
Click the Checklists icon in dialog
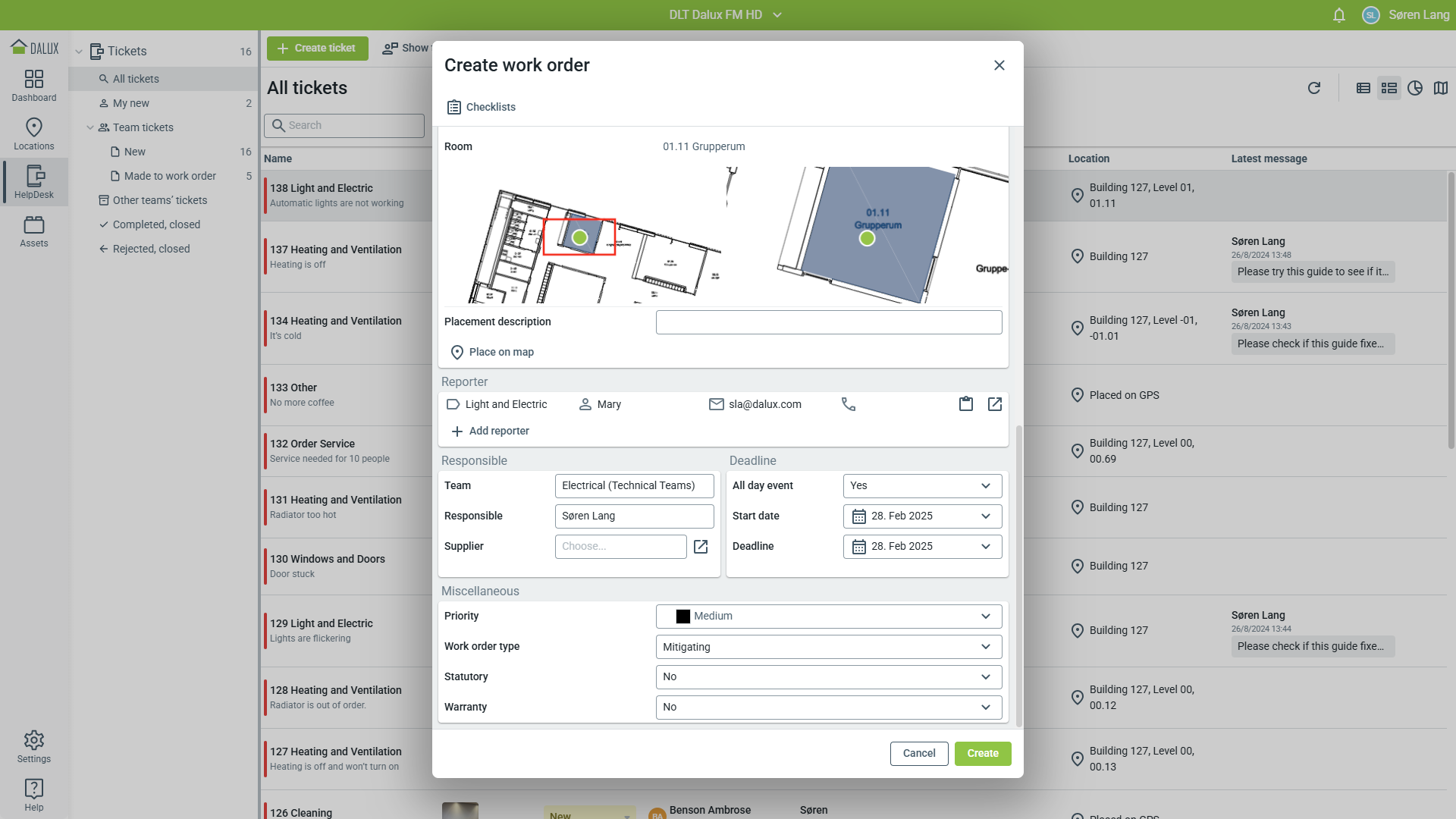(x=453, y=107)
